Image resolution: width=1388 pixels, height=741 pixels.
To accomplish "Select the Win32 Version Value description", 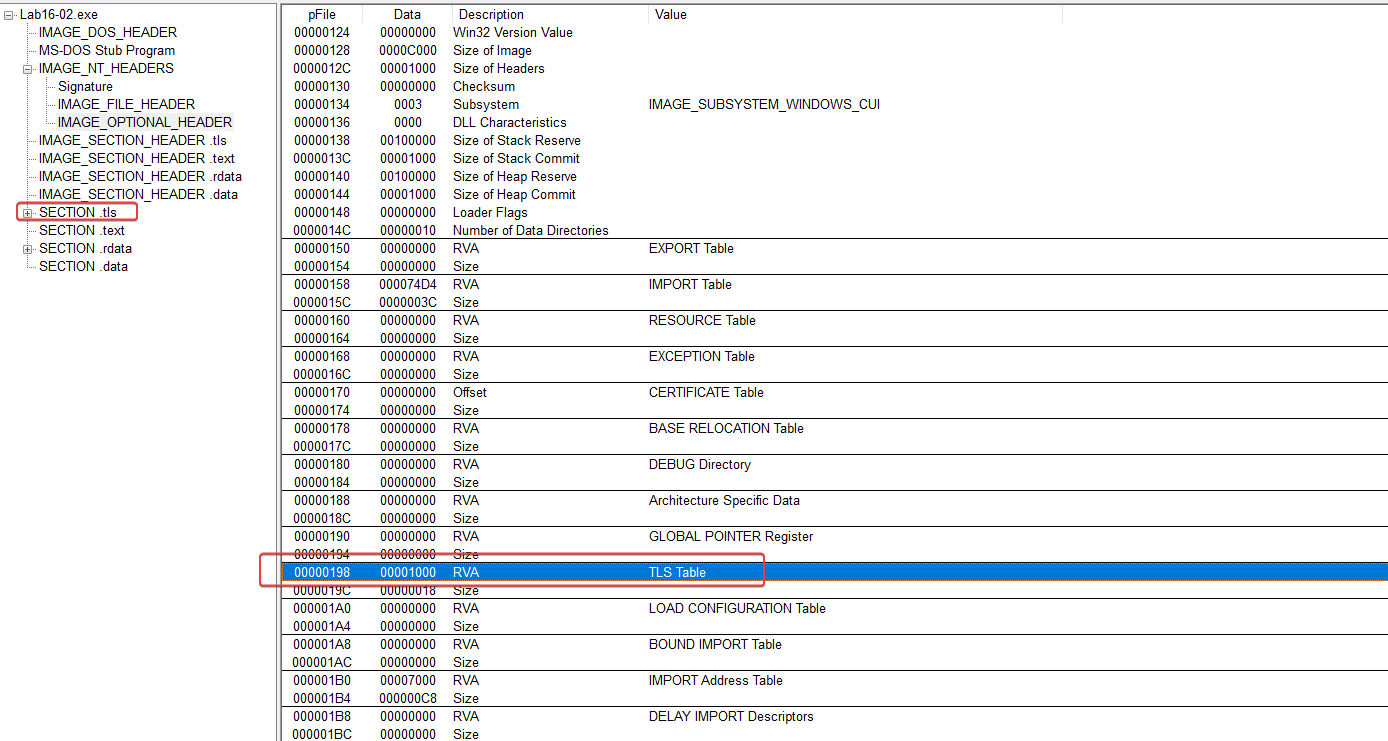I will click(x=513, y=33).
